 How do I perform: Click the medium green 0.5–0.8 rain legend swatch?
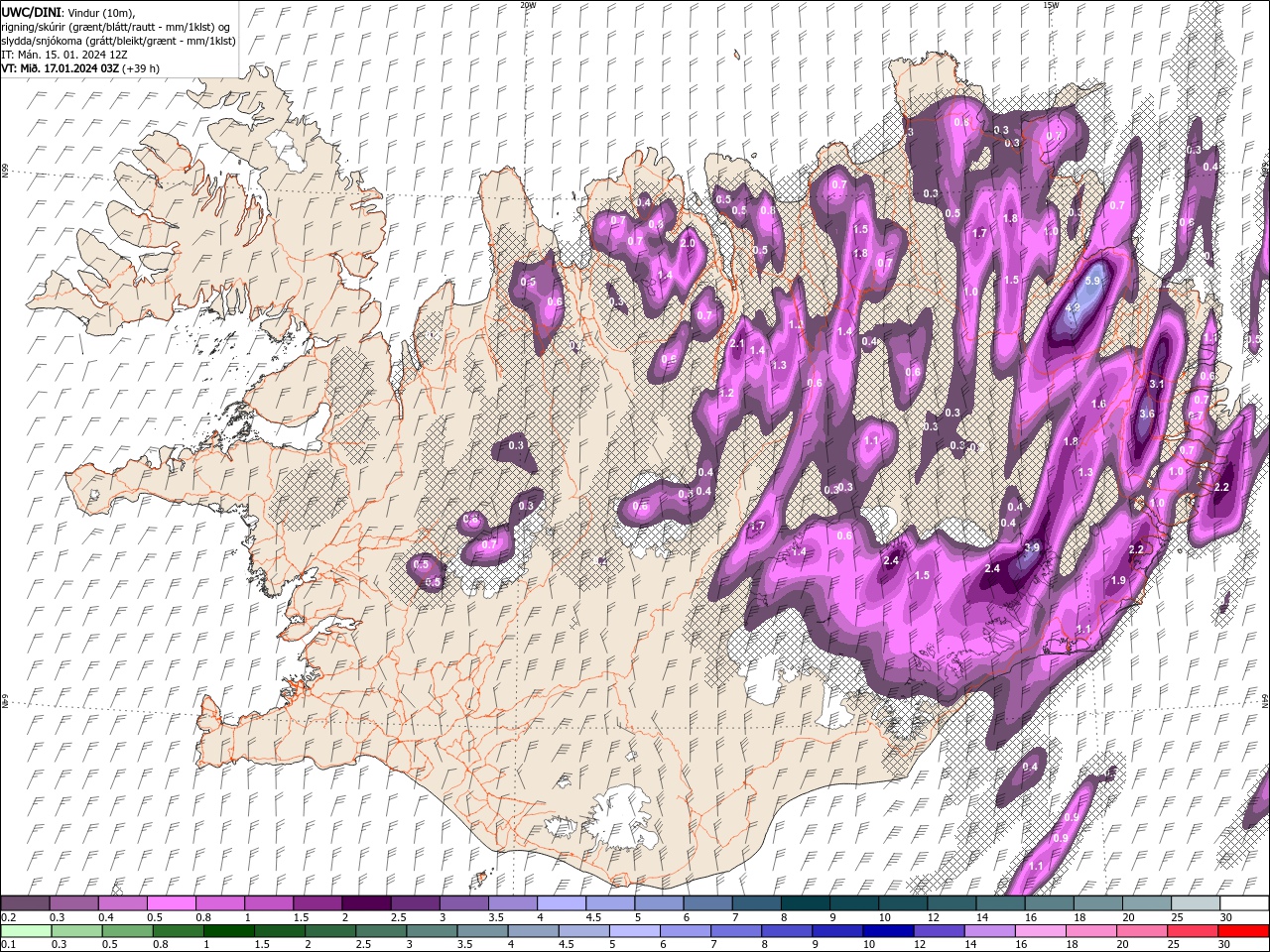[127, 931]
